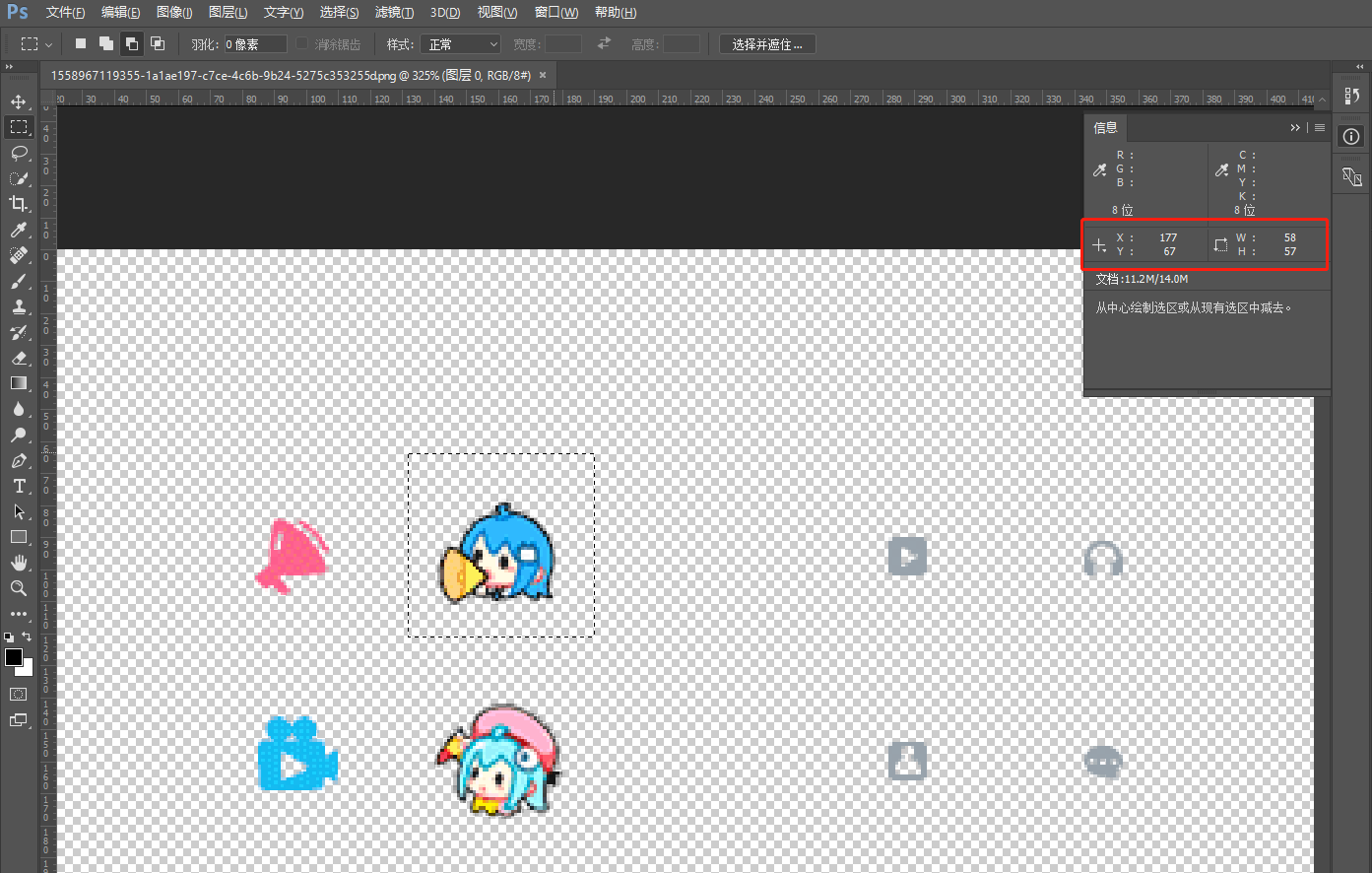
Task: Click the 宽度 width input field
Action: [563, 44]
